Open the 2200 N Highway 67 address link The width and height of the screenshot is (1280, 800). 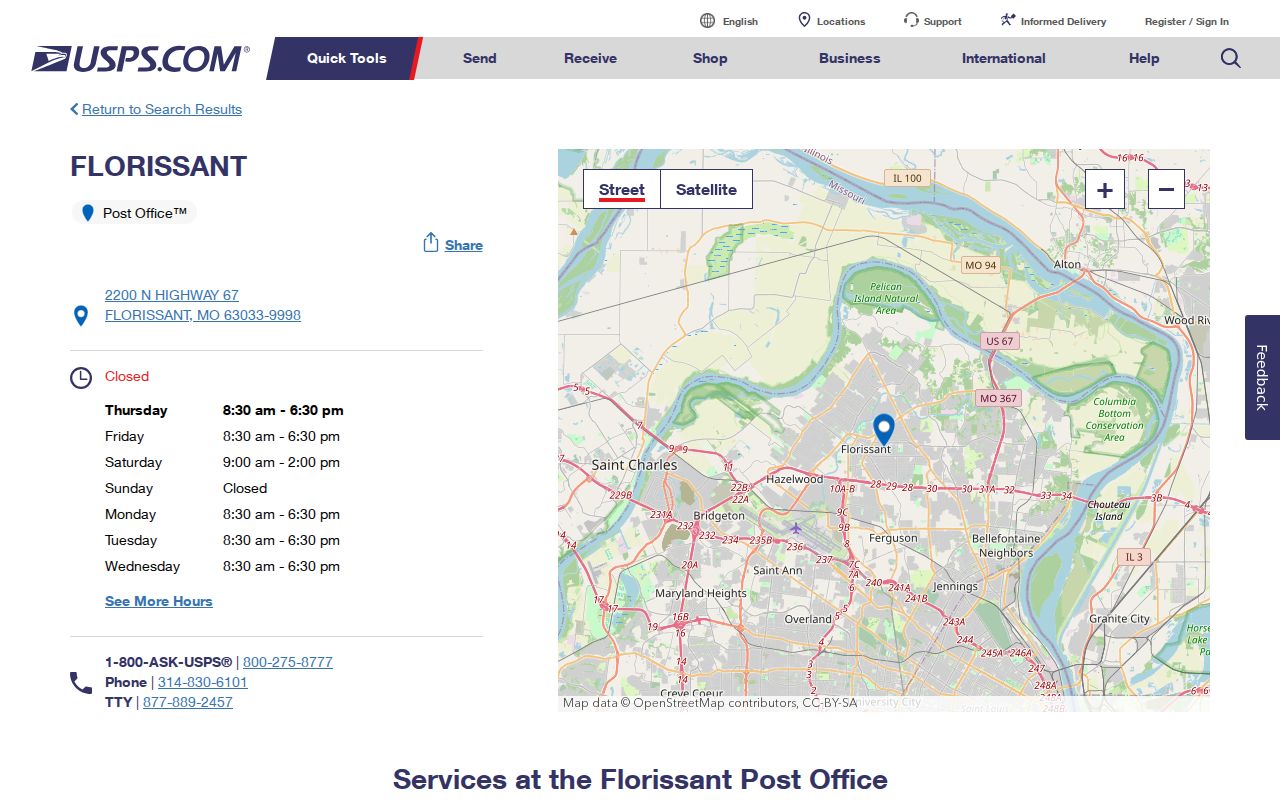click(x=203, y=305)
